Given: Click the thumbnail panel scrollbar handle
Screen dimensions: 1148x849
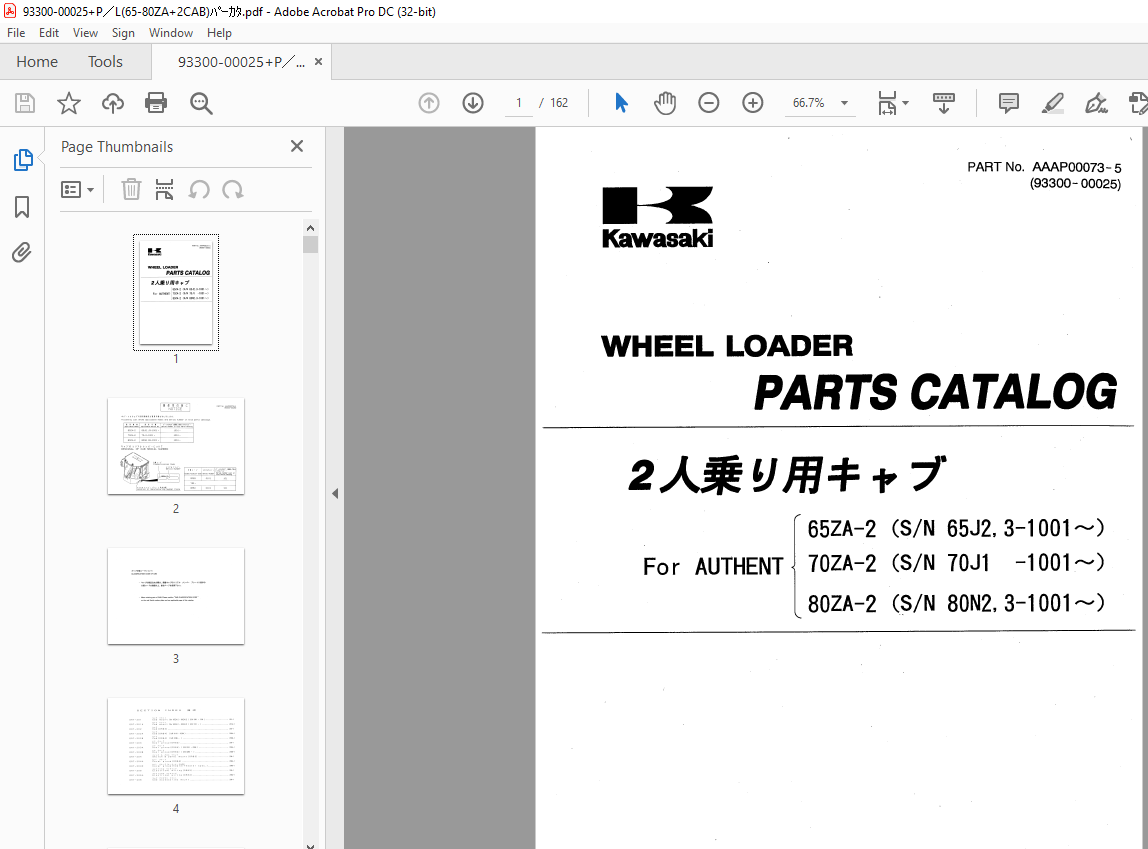Looking at the screenshot, I should coord(310,244).
